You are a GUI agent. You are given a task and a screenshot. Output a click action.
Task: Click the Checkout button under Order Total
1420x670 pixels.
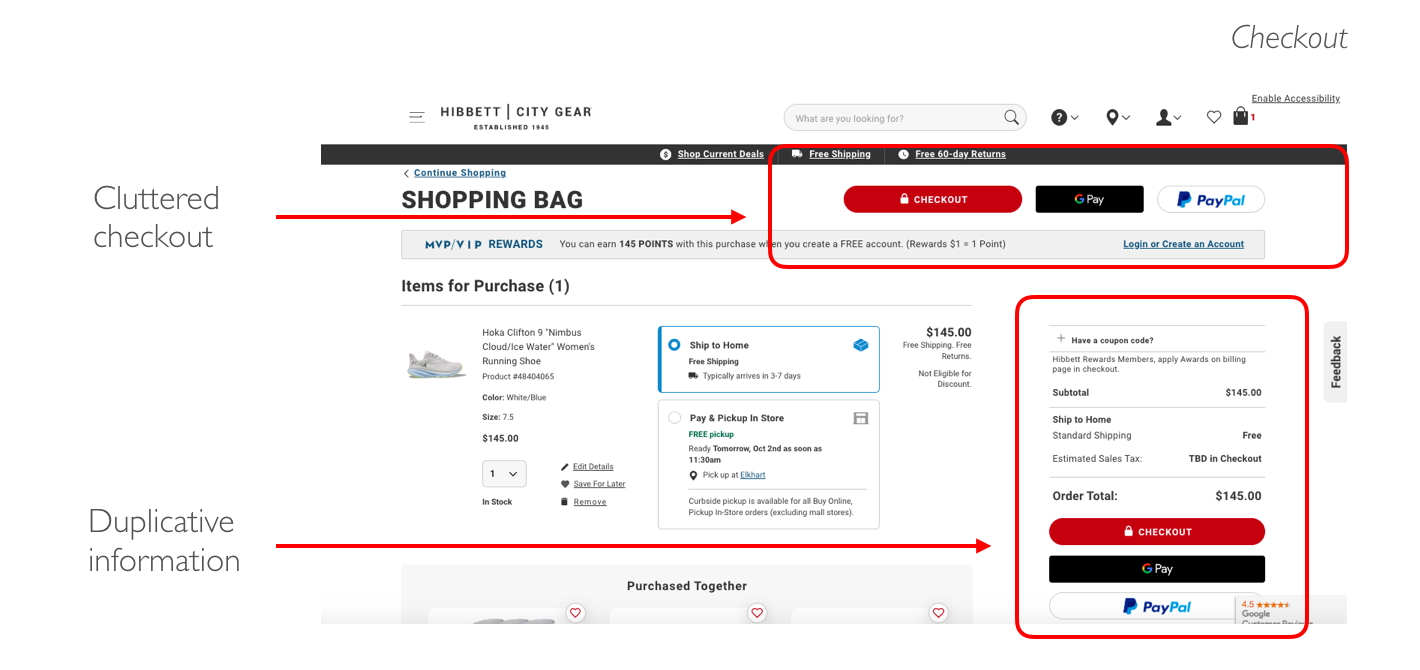pyautogui.click(x=1157, y=532)
